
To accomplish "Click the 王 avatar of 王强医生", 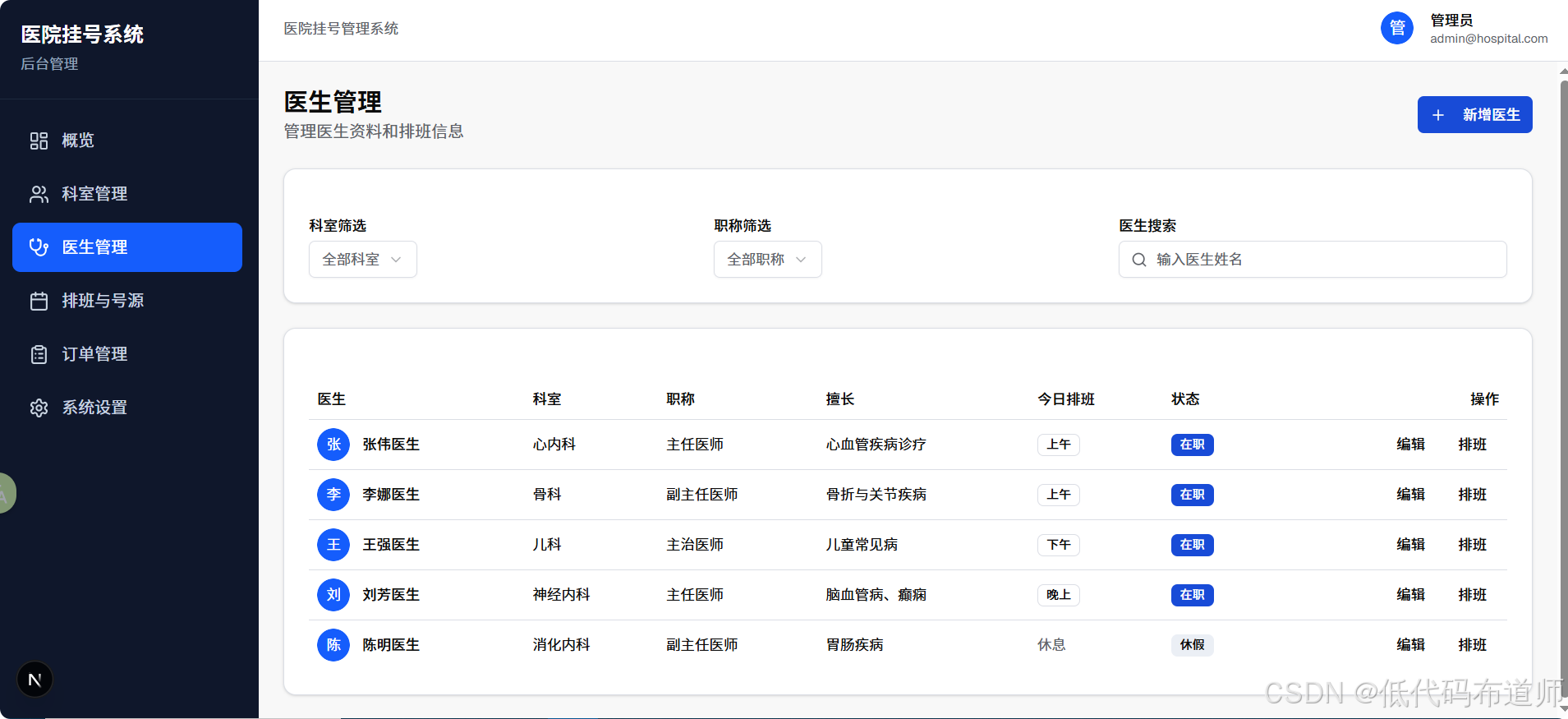I will (x=333, y=545).
